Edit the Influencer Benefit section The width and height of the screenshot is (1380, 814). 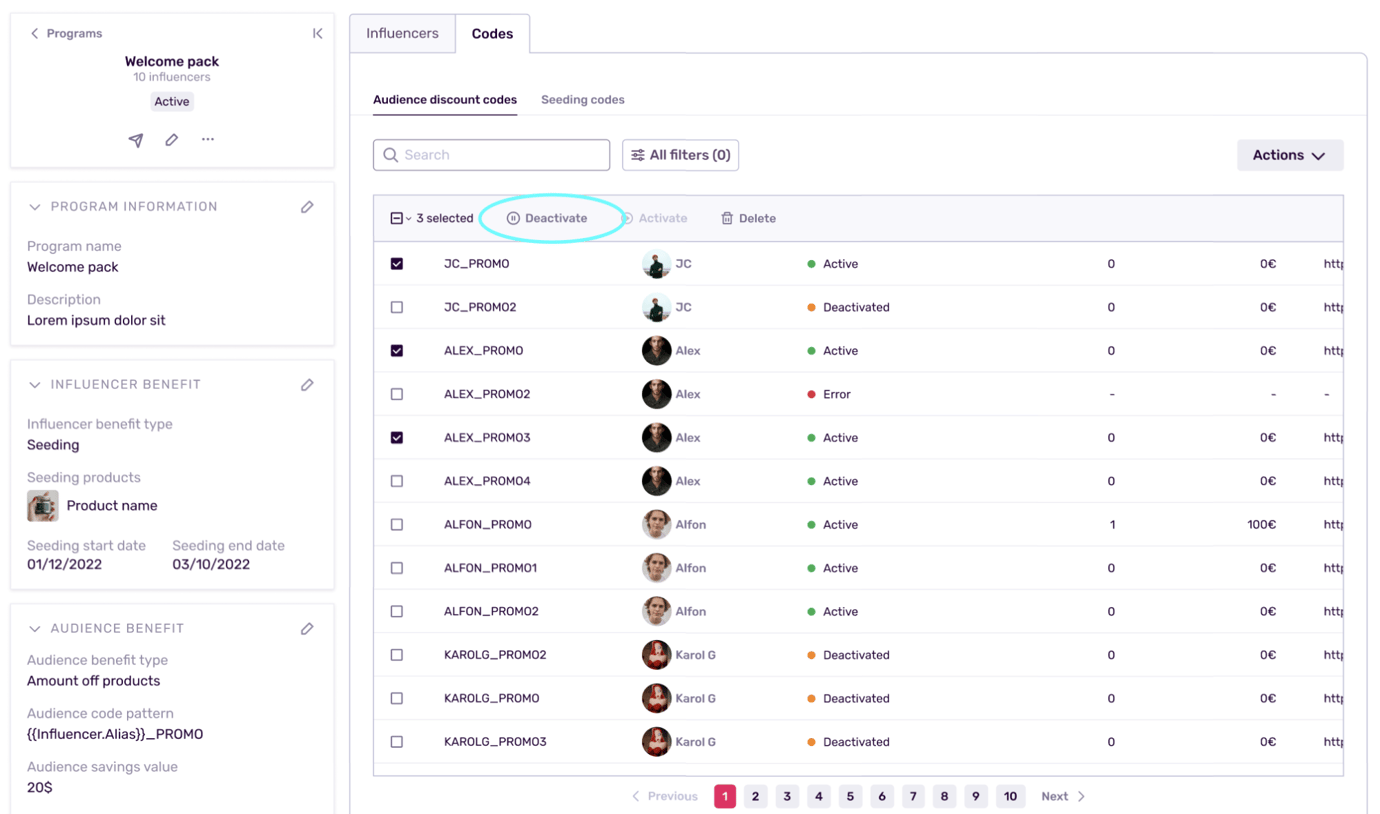tap(307, 384)
